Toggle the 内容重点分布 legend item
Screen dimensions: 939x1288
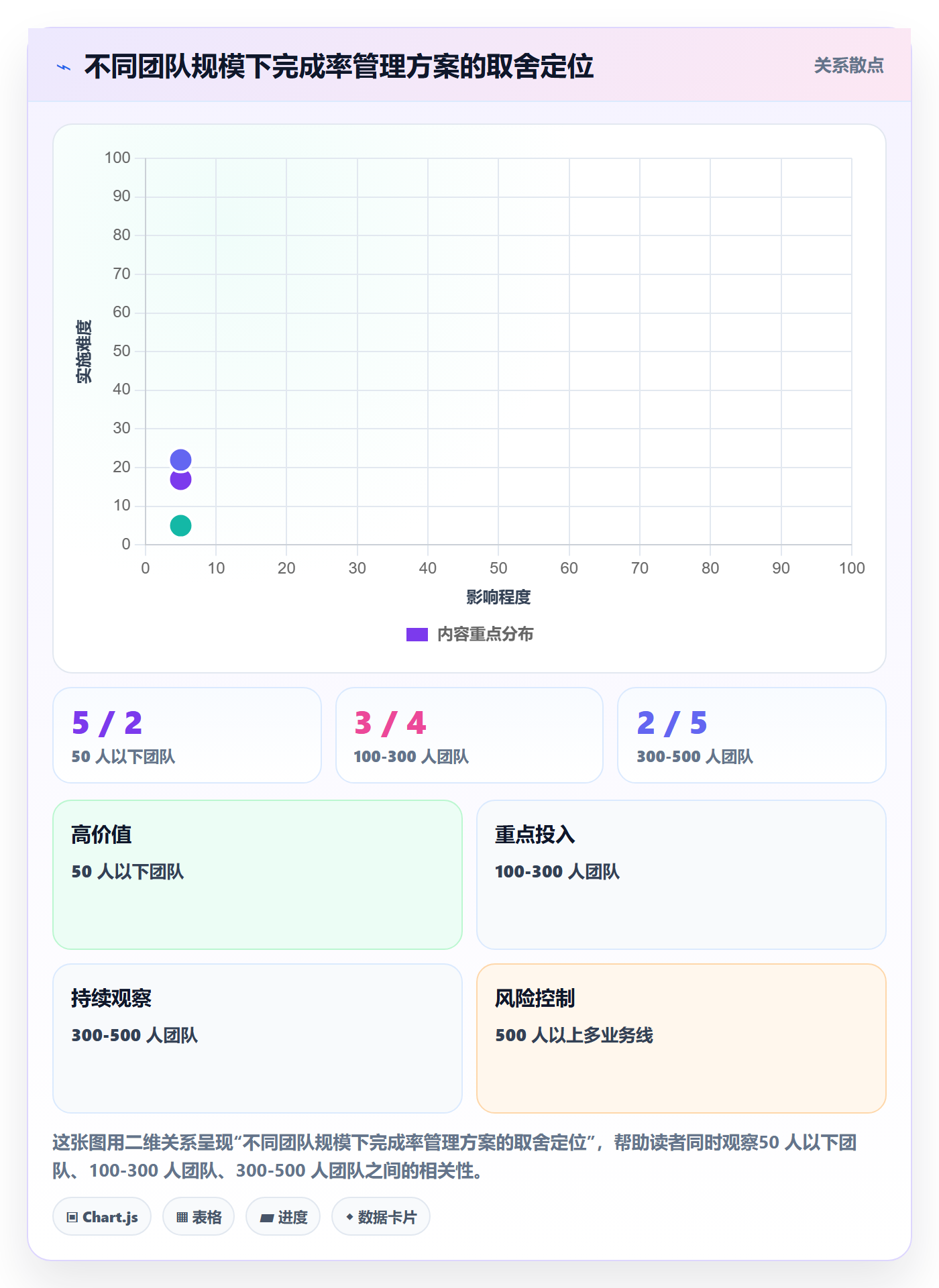(469, 634)
